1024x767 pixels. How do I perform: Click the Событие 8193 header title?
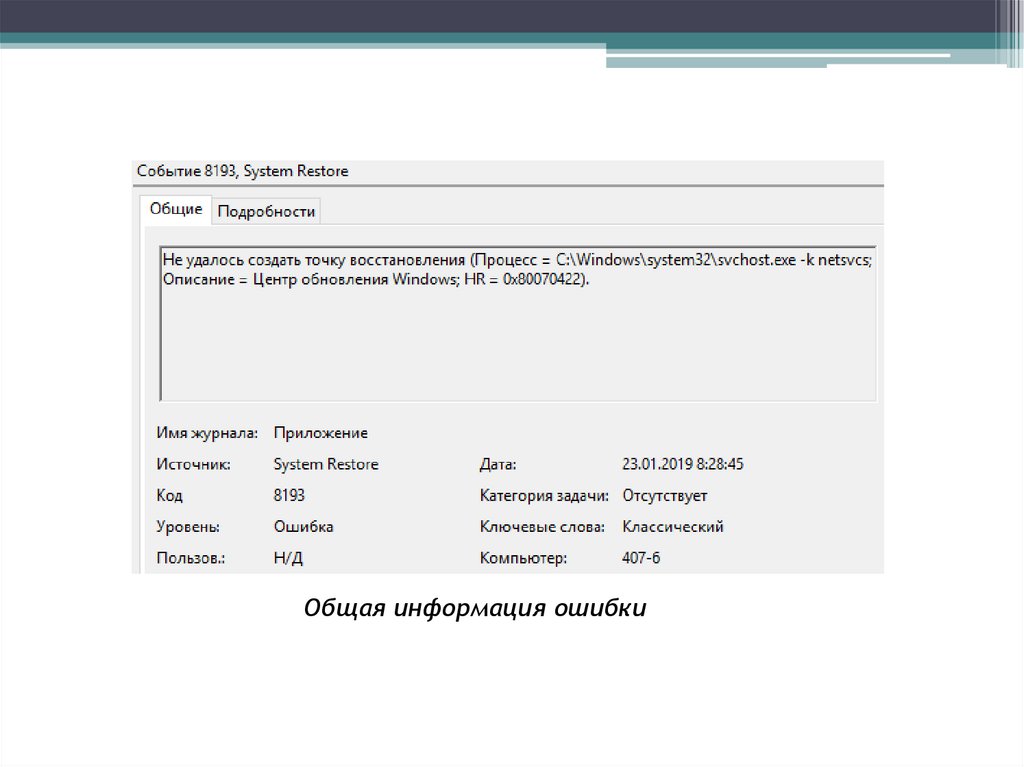point(242,171)
